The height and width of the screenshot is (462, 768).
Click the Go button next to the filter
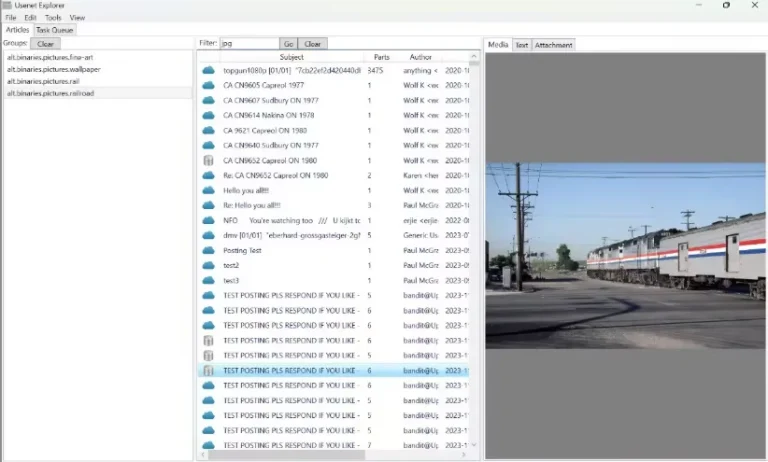click(288, 44)
